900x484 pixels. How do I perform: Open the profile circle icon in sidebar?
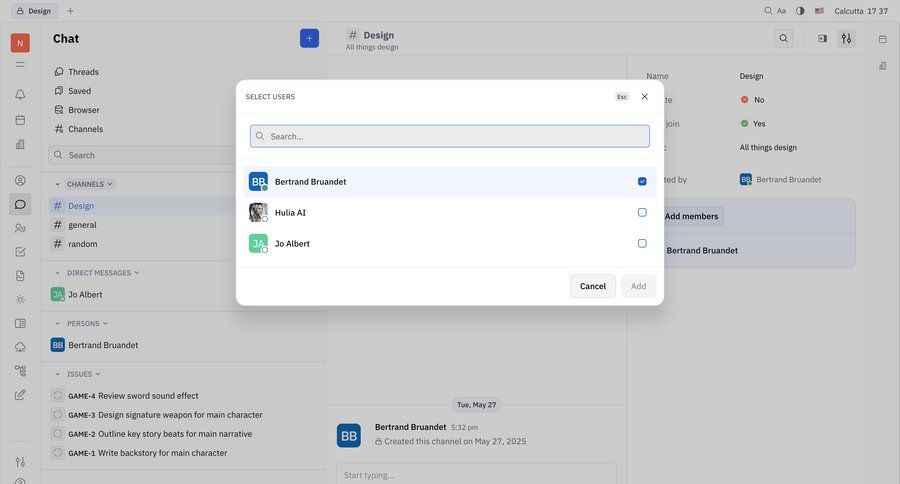coord(20,180)
